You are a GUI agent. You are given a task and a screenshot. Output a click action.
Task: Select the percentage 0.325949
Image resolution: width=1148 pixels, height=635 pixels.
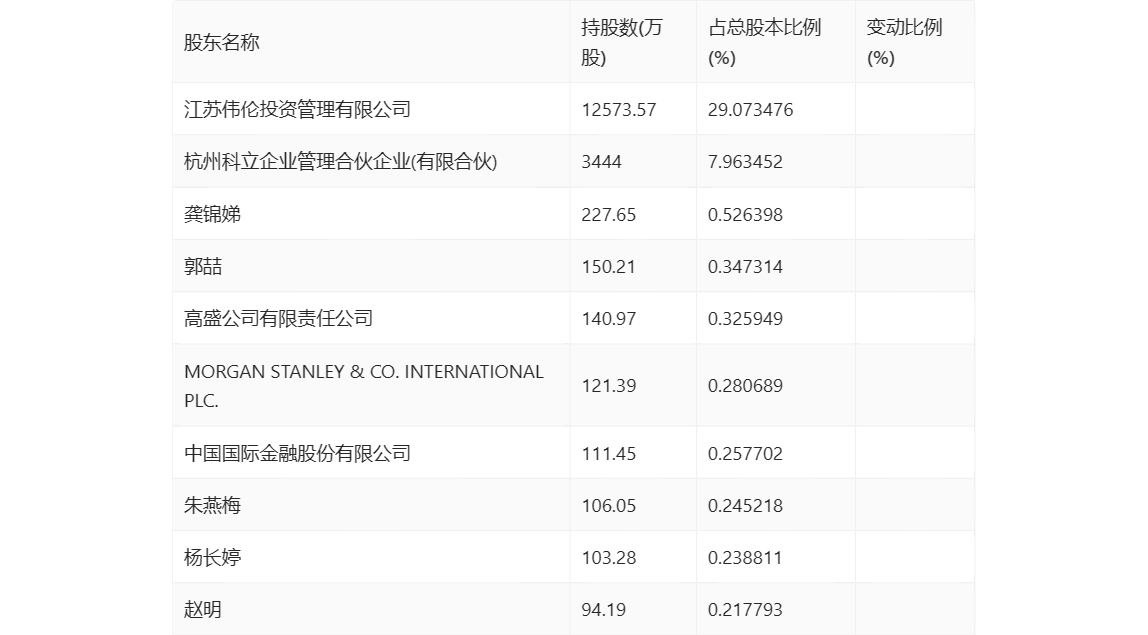(x=745, y=319)
